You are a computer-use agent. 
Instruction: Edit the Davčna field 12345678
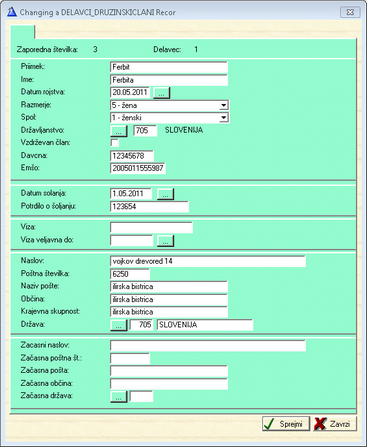pyautogui.click(x=132, y=156)
